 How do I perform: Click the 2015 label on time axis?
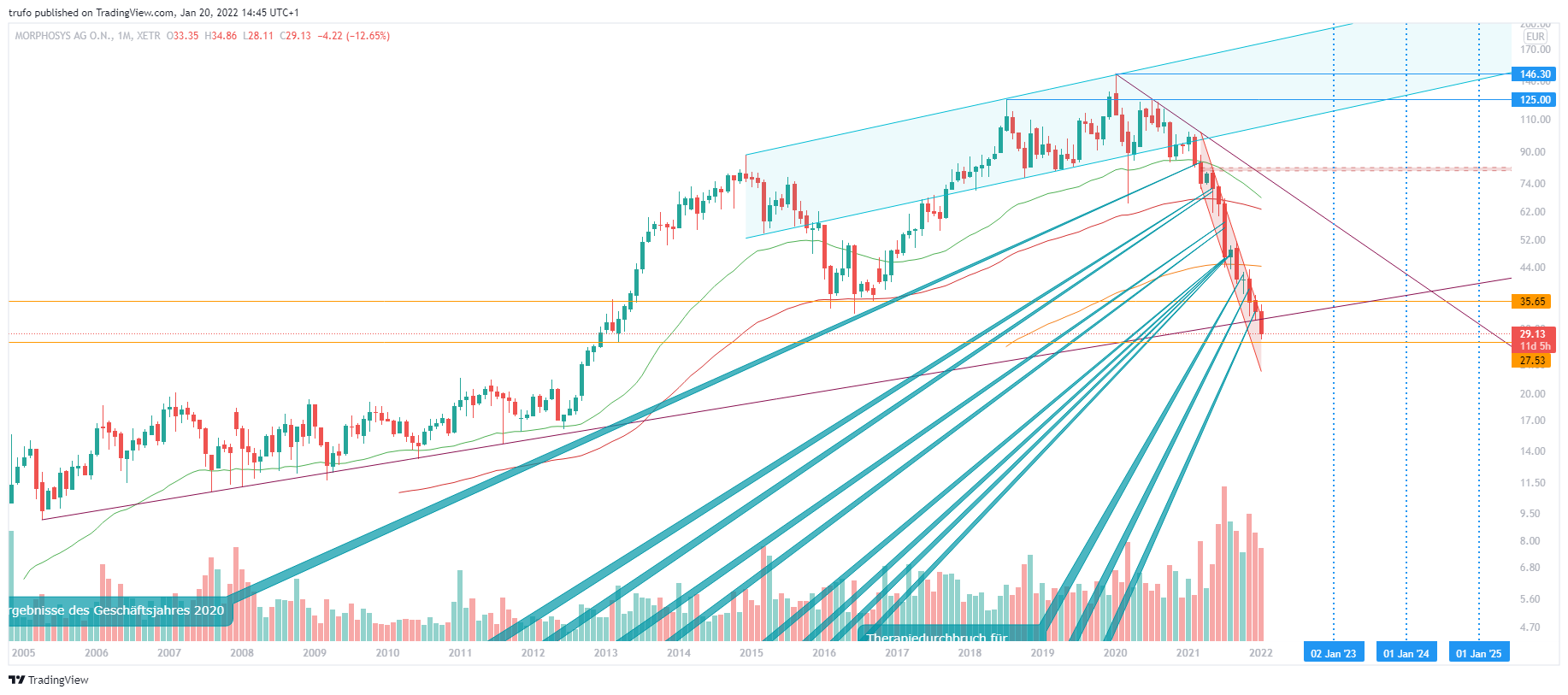752,653
